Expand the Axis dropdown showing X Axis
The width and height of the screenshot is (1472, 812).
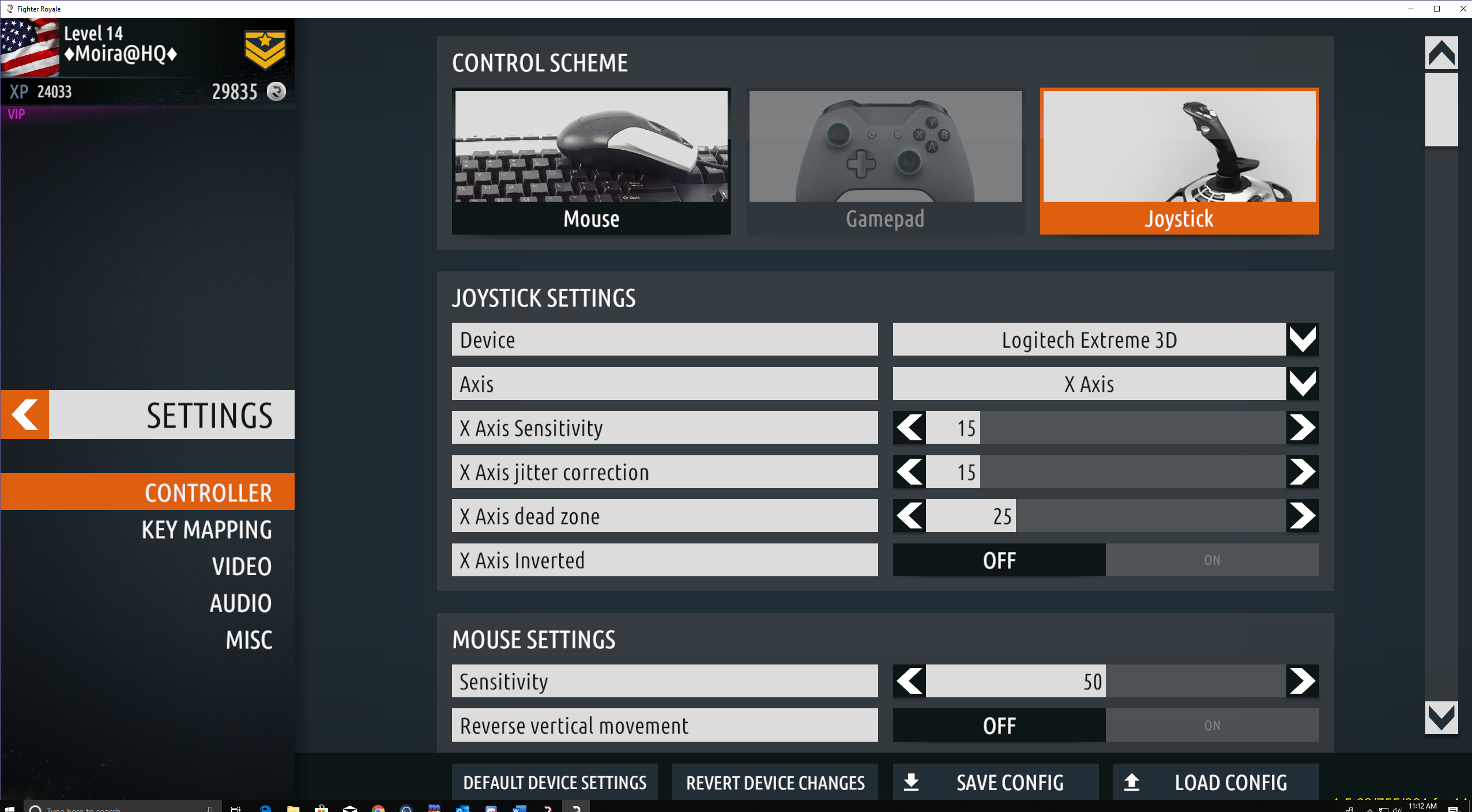[1302, 384]
